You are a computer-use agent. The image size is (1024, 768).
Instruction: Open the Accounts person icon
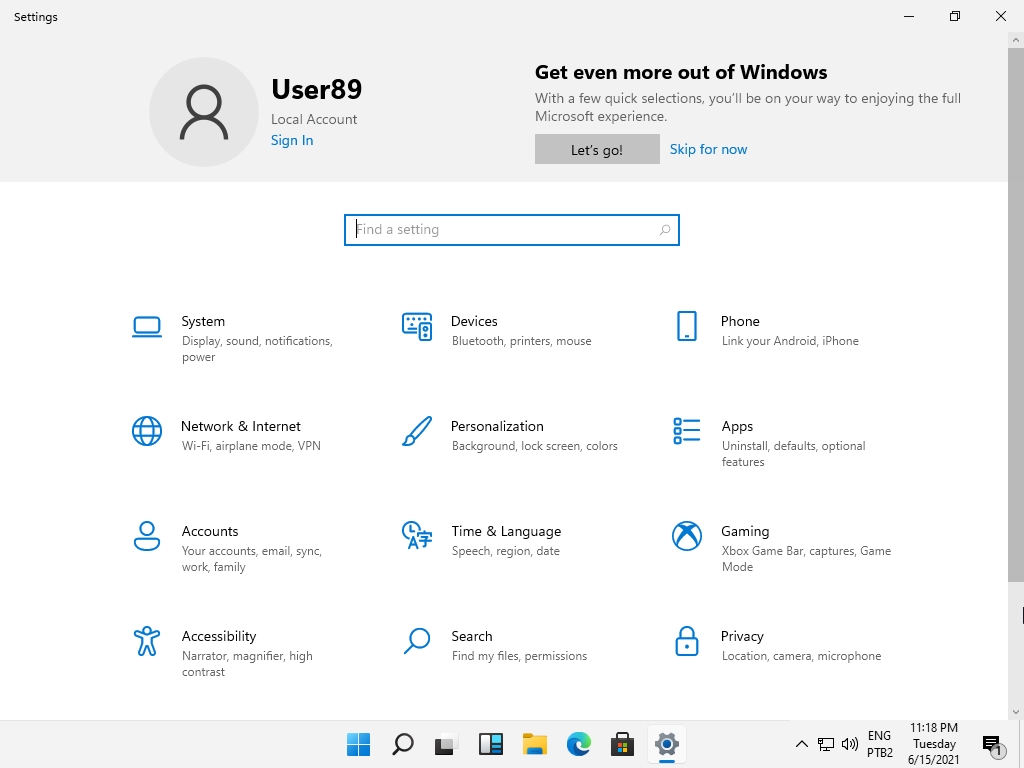click(x=147, y=536)
